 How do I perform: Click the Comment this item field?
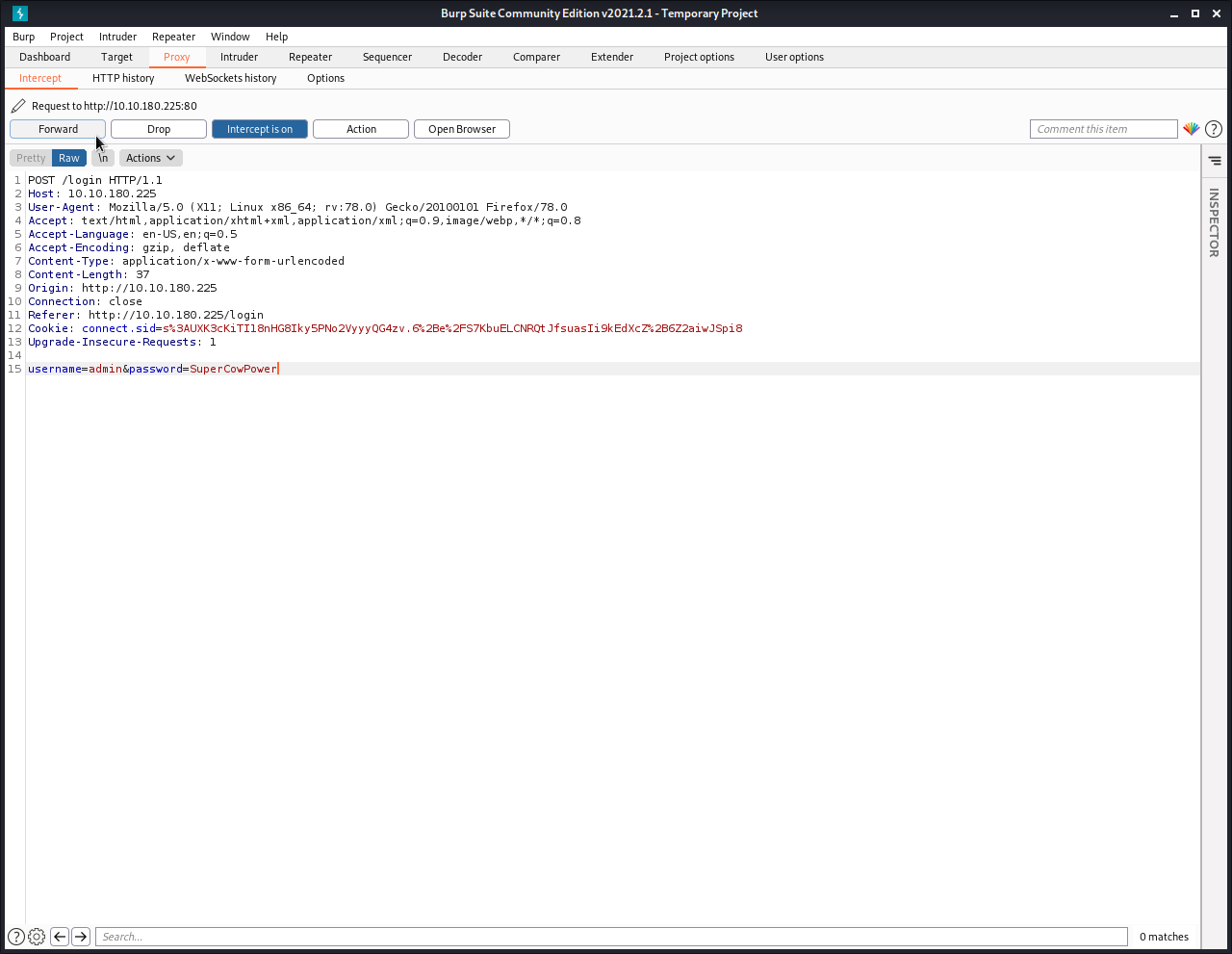[1104, 129]
